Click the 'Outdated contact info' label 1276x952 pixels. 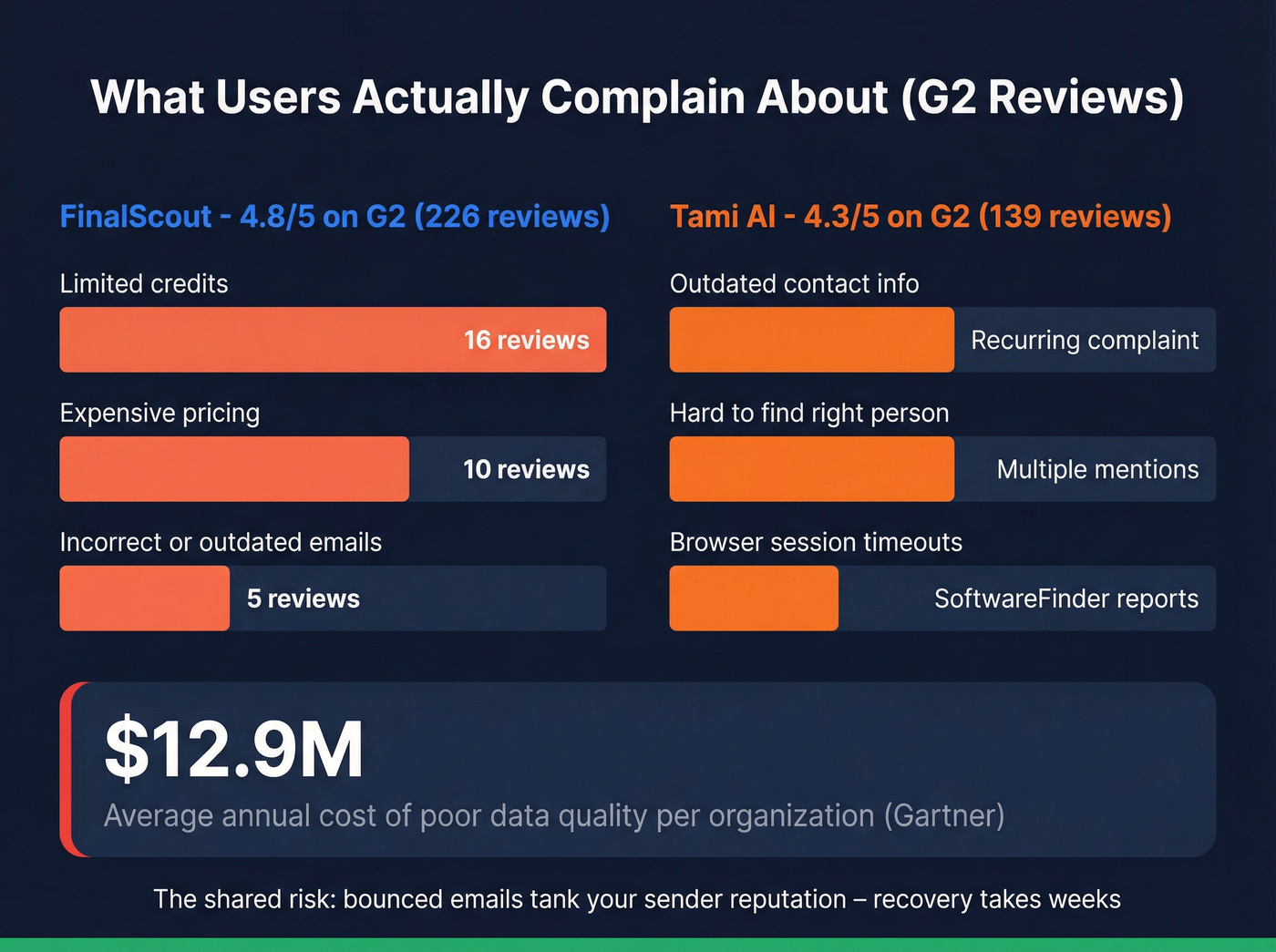[794, 283]
